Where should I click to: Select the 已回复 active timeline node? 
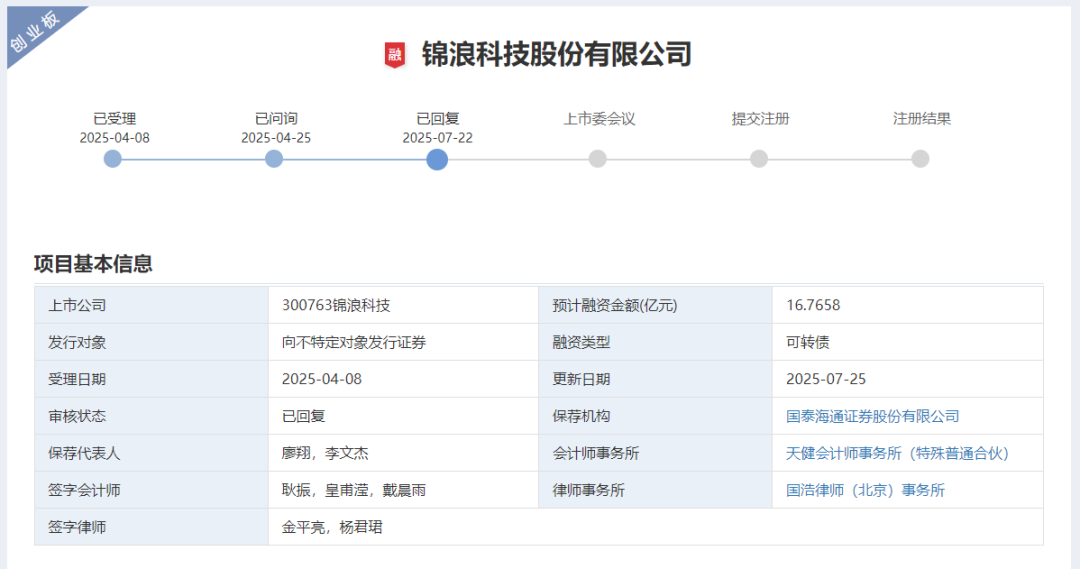coord(437,159)
